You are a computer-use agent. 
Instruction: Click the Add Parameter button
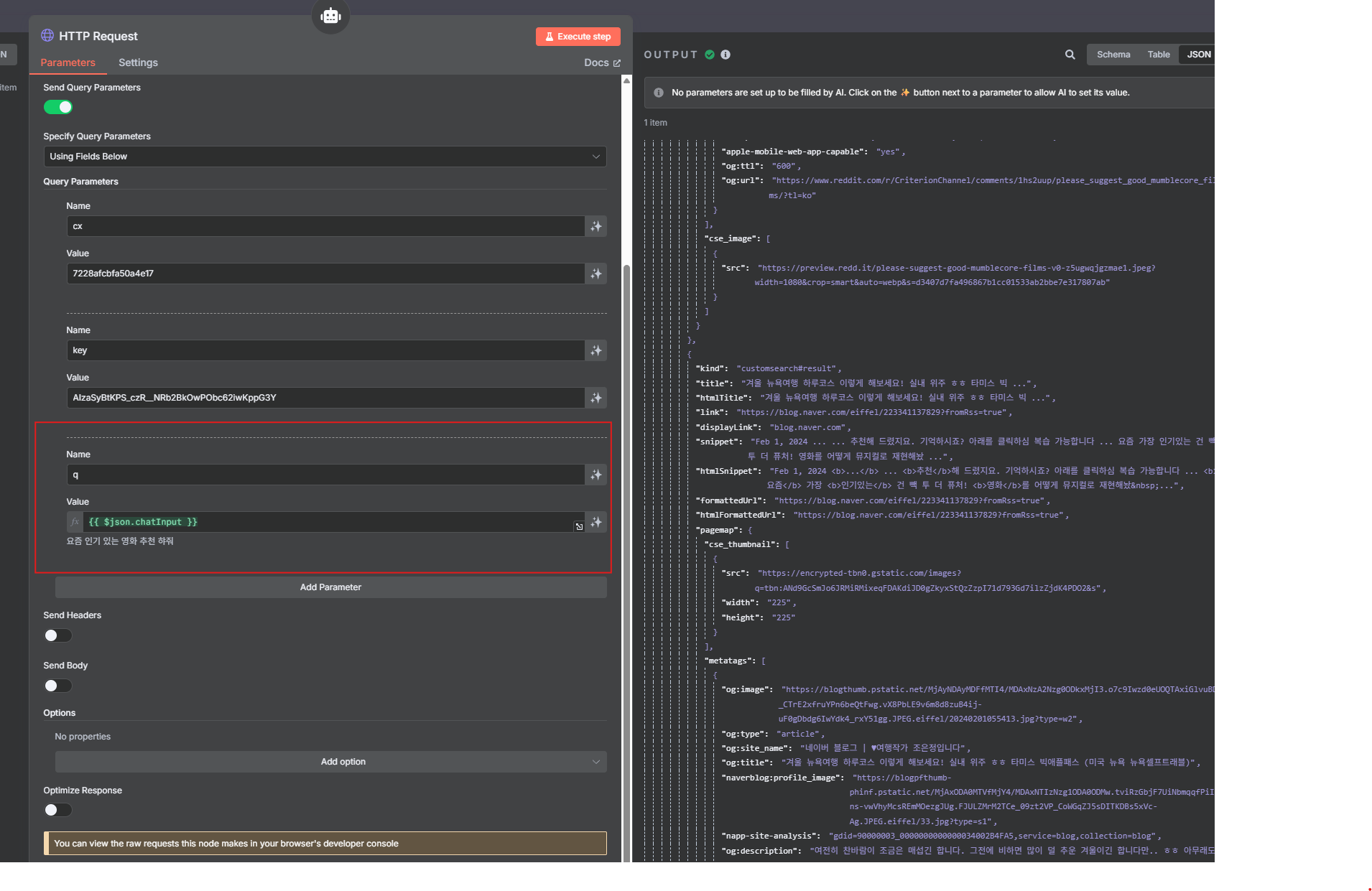click(x=330, y=587)
